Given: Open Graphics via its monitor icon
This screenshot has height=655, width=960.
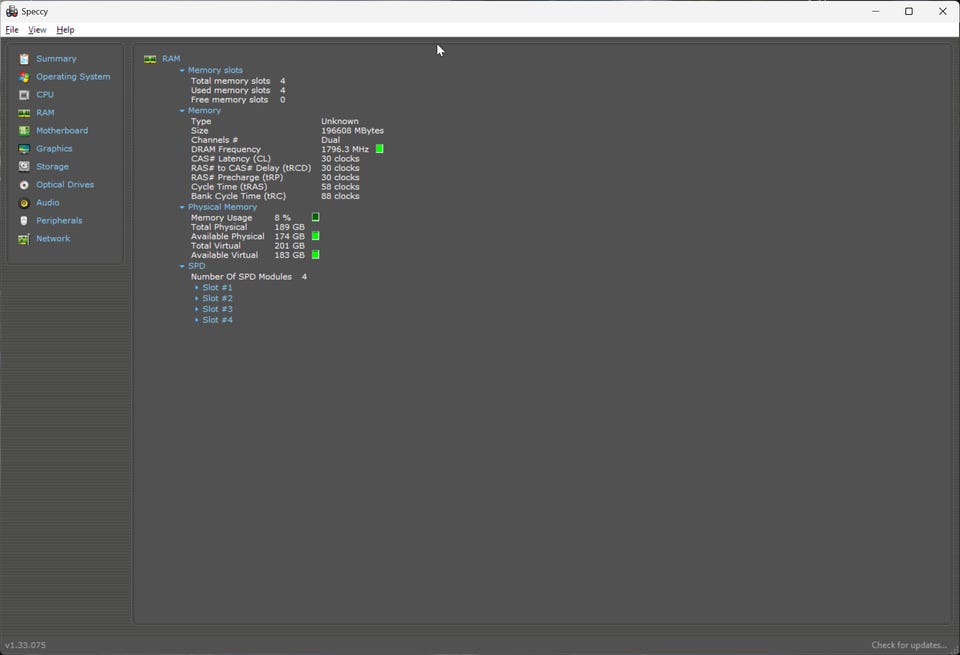Looking at the screenshot, I should [24, 149].
